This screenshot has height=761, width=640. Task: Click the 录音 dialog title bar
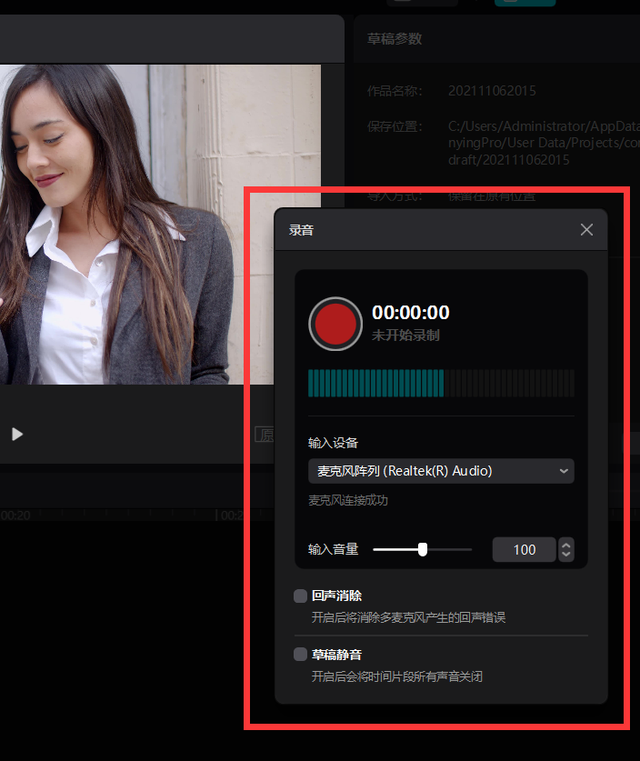pyautogui.click(x=420, y=230)
